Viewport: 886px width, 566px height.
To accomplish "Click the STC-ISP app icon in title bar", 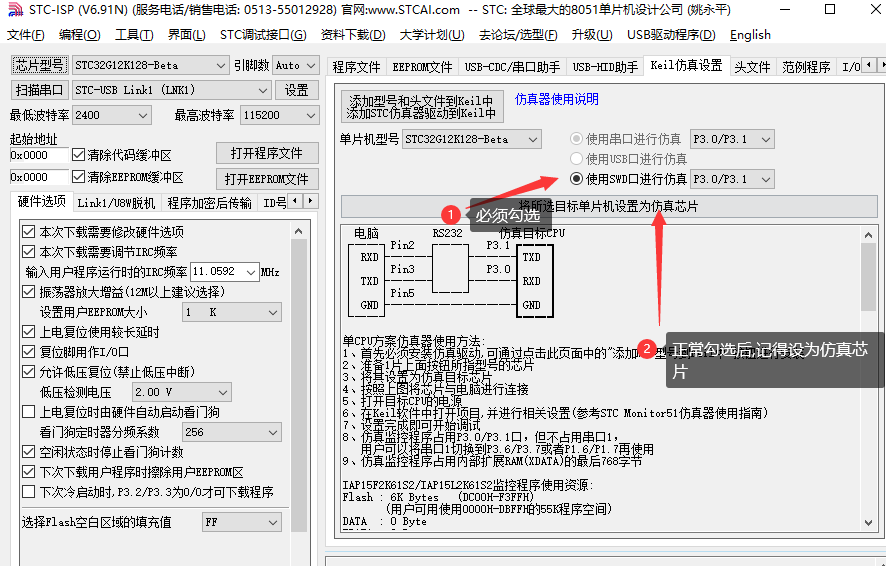I will [x=14, y=10].
